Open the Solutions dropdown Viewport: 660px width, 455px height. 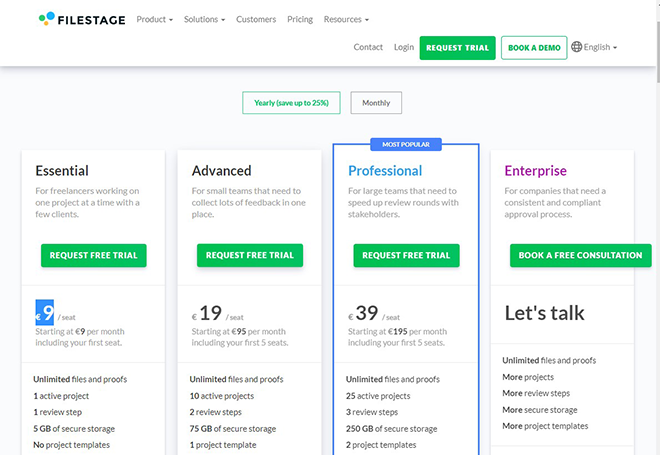[204, 19]
